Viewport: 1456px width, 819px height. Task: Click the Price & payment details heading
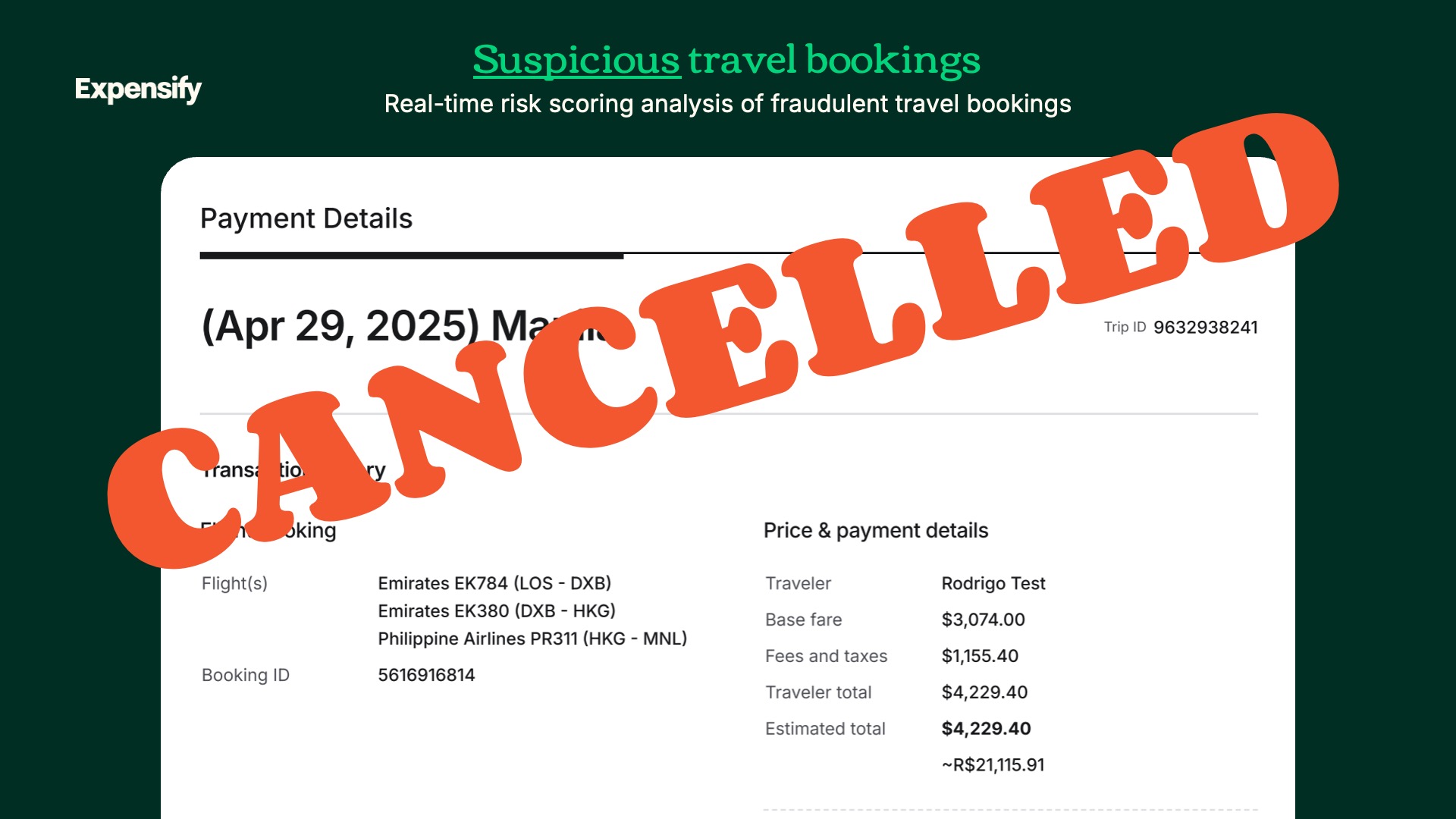click(x=876, y=531)
